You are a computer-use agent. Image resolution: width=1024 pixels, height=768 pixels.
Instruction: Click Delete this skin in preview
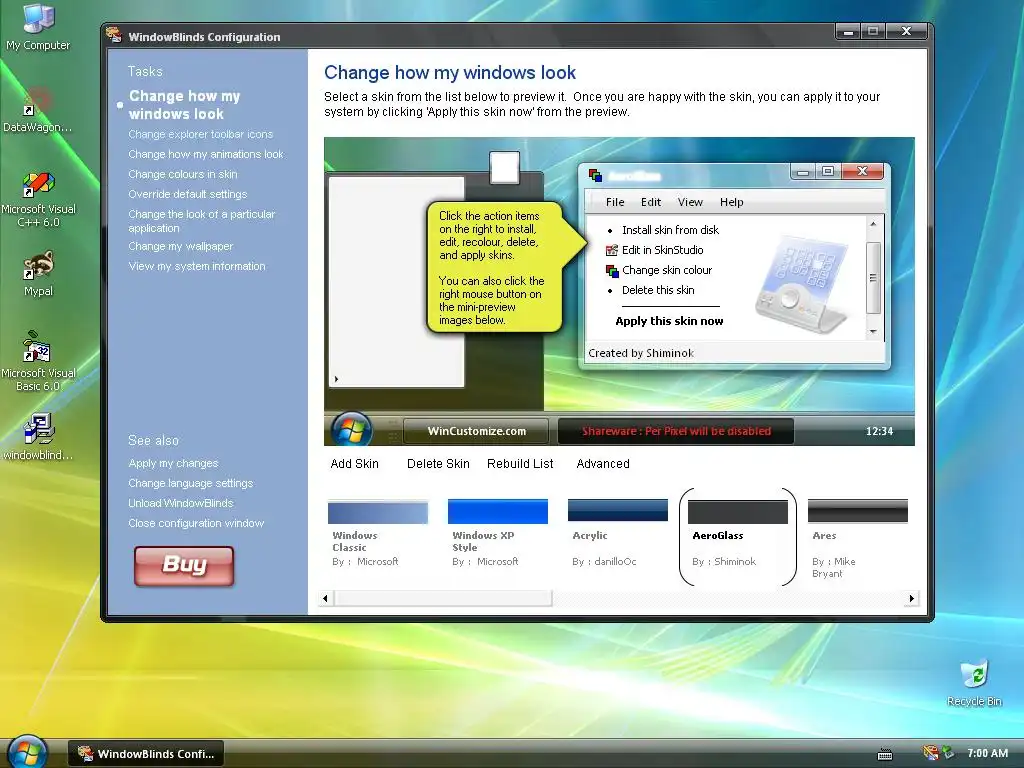coord(658,290)
